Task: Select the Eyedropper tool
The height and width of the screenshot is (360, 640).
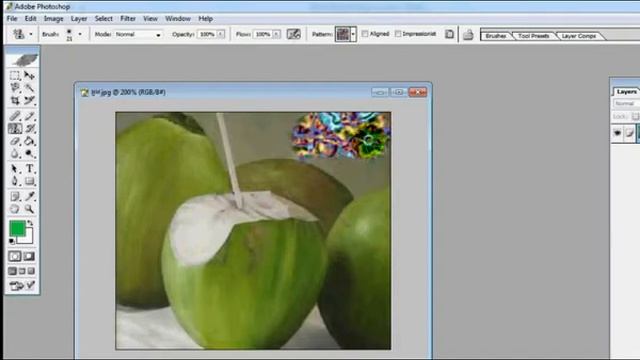Action: click(29, 196)
